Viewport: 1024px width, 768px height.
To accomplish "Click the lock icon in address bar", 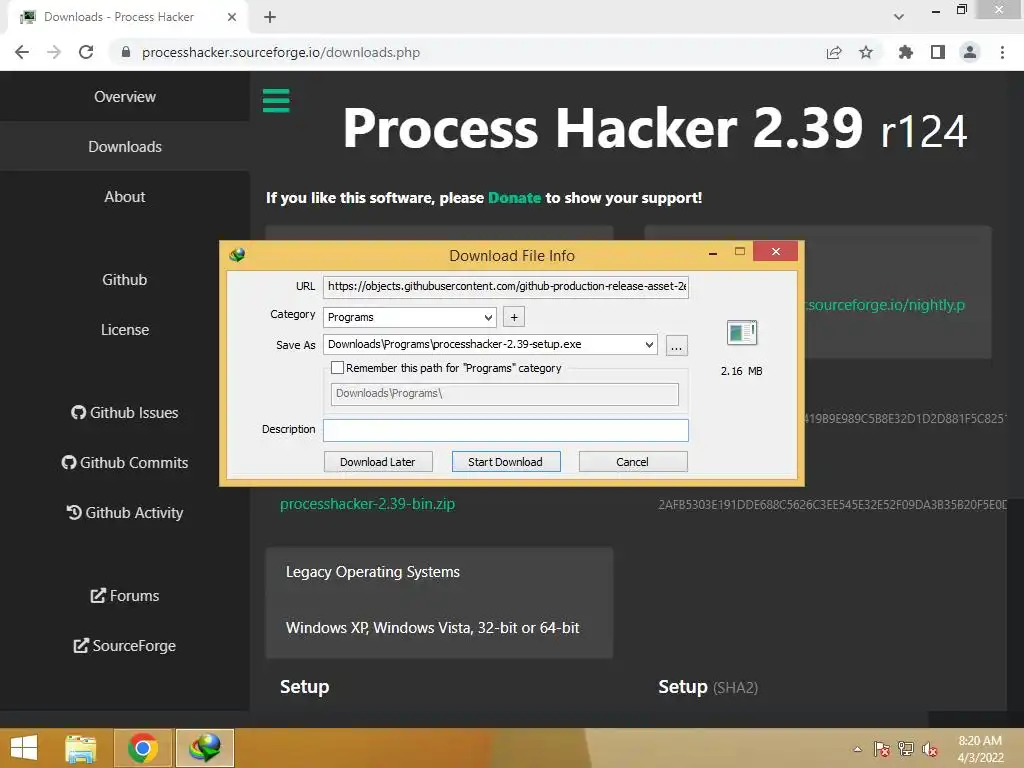I will (x=126, y=52).
